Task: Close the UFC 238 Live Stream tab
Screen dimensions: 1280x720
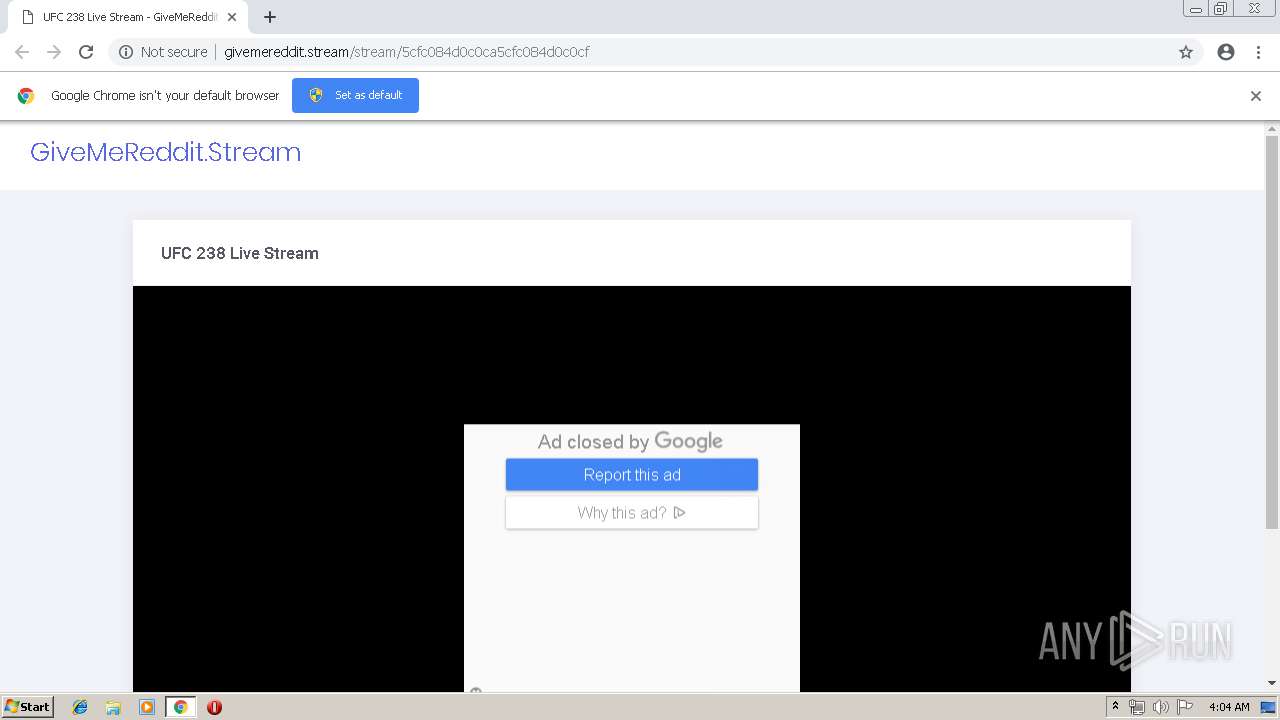Action: [232, 17]
